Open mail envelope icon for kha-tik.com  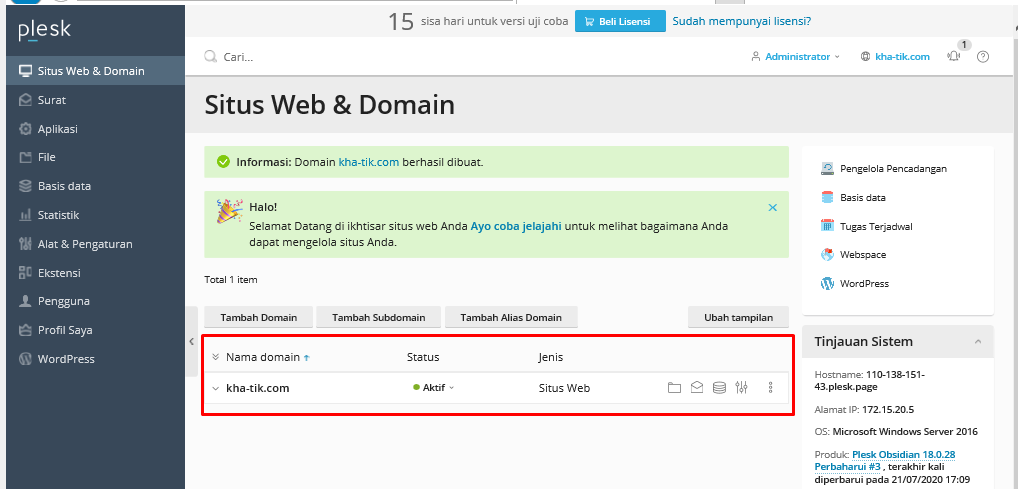(x=697, y=388)
